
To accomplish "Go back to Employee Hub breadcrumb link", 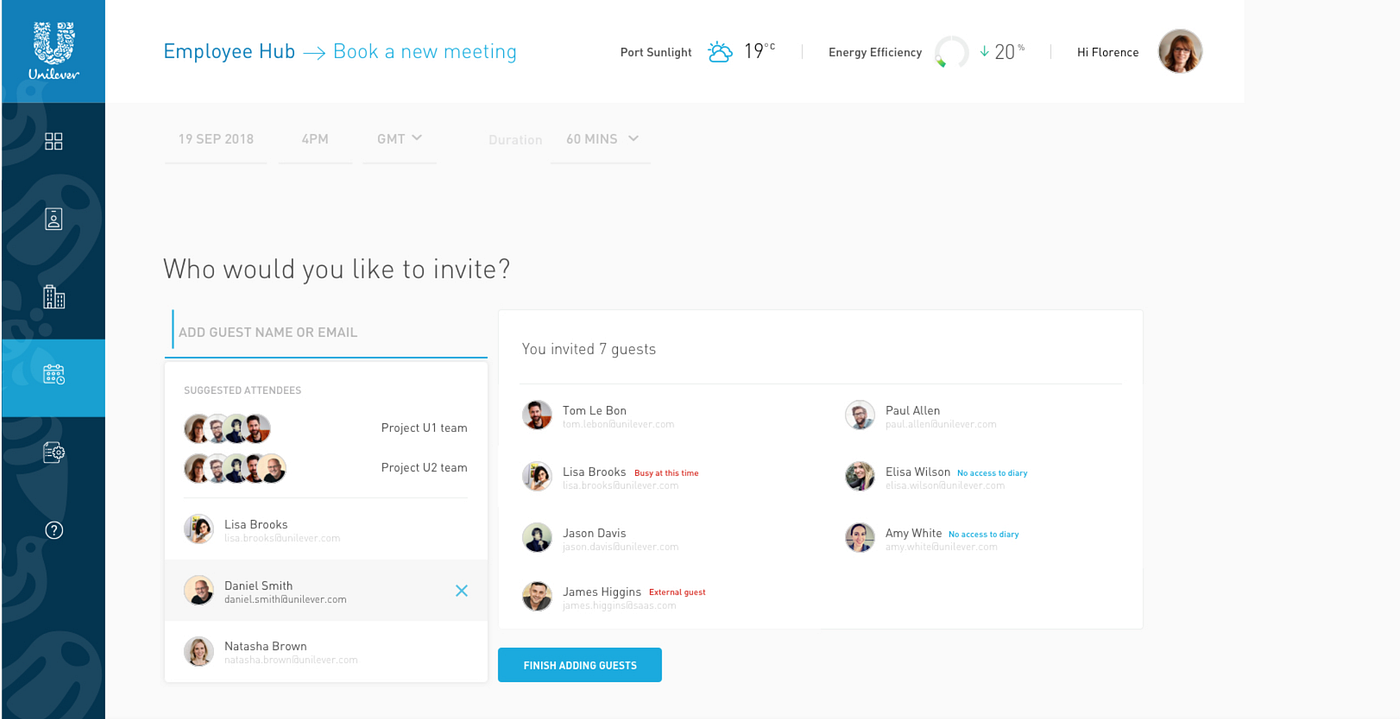I will pyautogui.click(x=229, y=51).
